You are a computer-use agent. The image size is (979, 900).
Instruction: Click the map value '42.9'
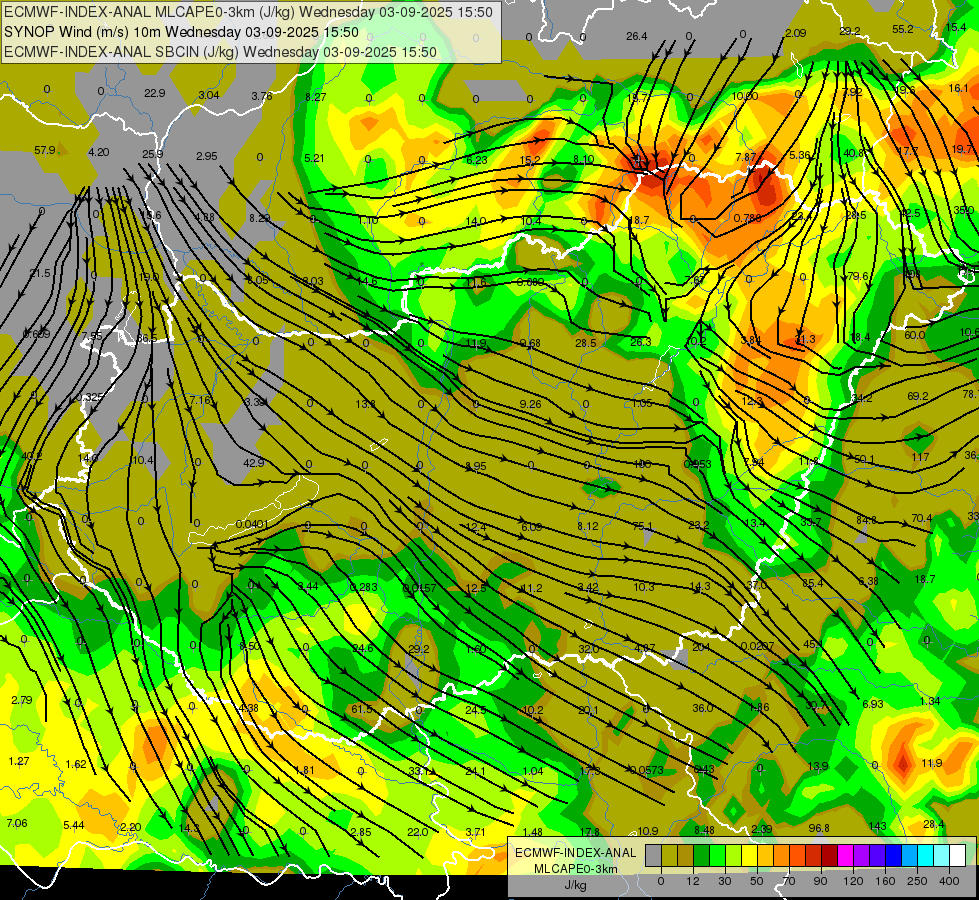pos(253,463)
